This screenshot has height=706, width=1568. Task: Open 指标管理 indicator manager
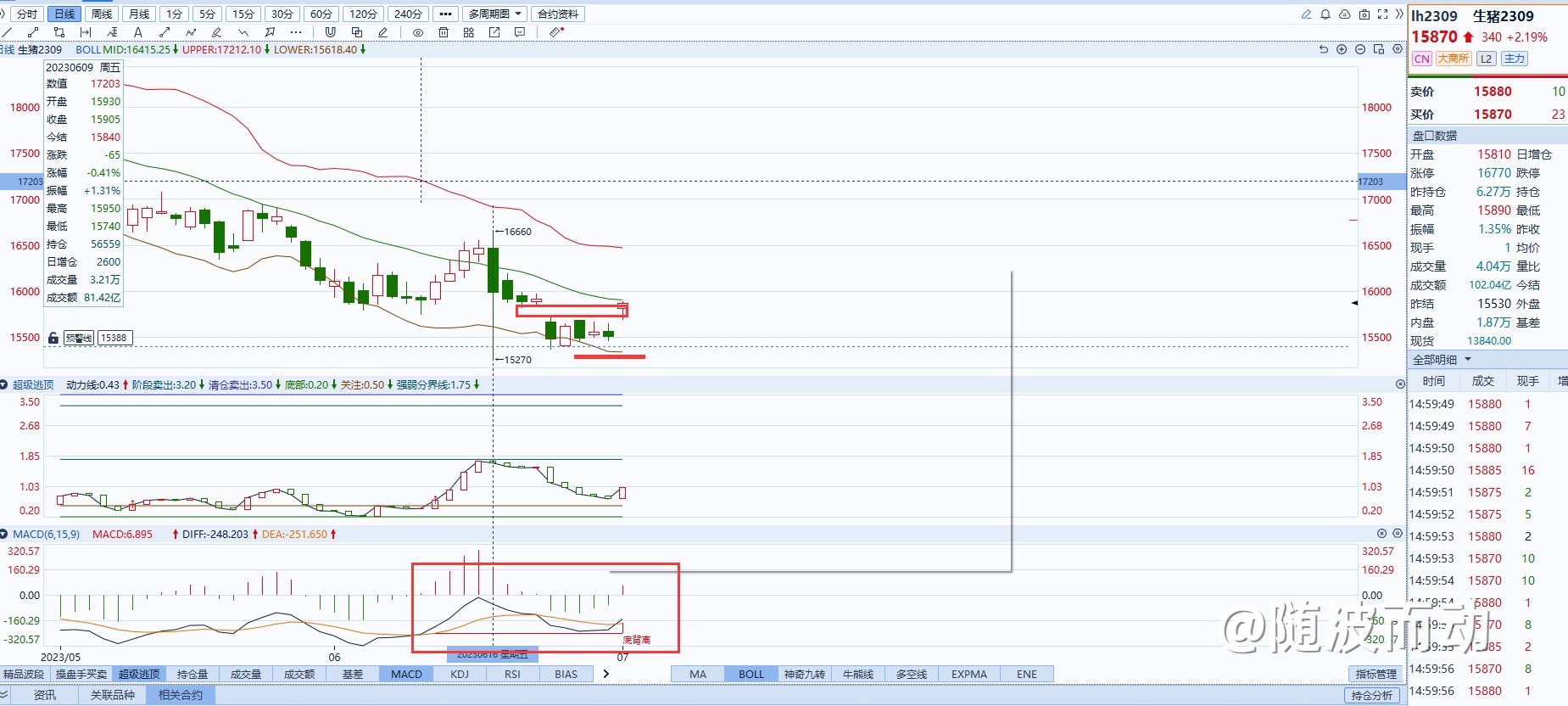click(x=1375, y=674)
